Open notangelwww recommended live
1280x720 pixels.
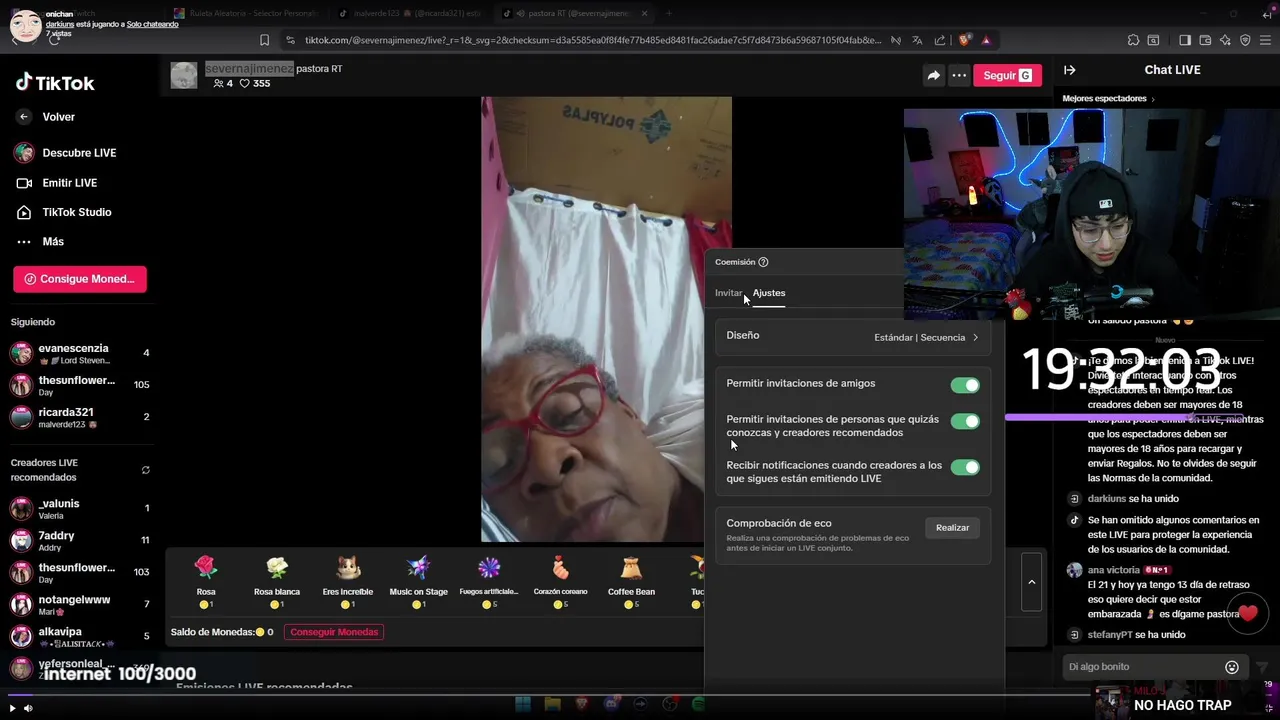tap(80, 605)
